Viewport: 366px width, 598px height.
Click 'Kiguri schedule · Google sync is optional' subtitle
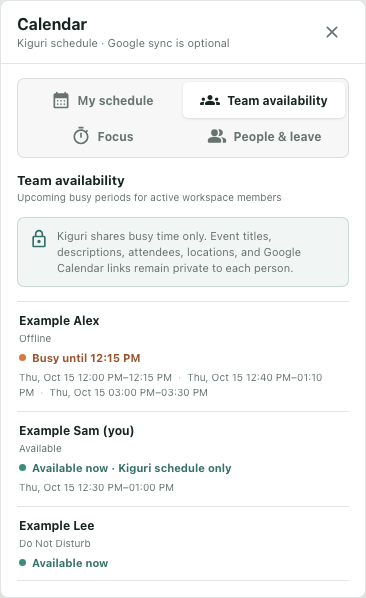tap(124, 43)
